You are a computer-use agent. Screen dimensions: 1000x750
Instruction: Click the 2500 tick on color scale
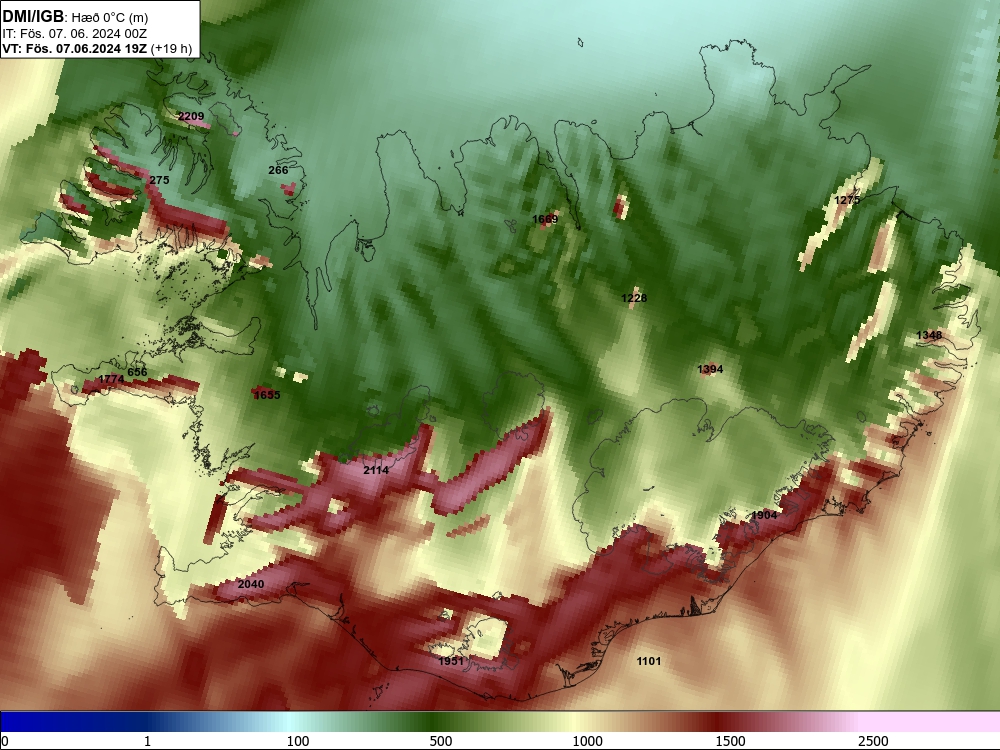click(873, 741)
